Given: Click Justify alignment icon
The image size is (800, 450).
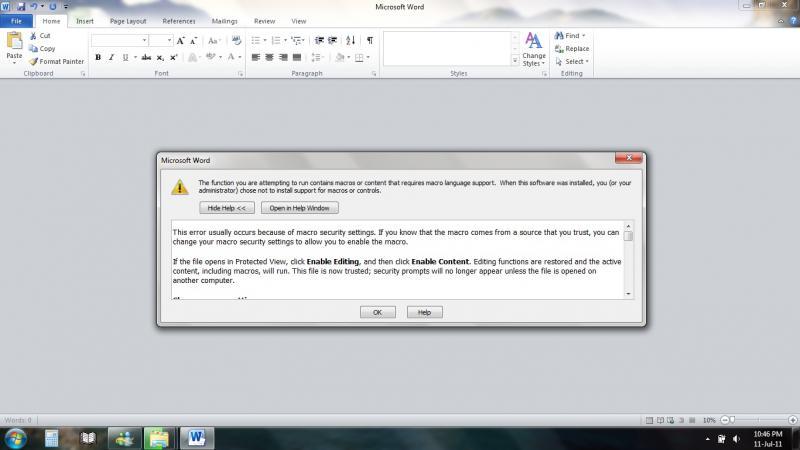Looking at the screenshot, I should click(297, 57).
